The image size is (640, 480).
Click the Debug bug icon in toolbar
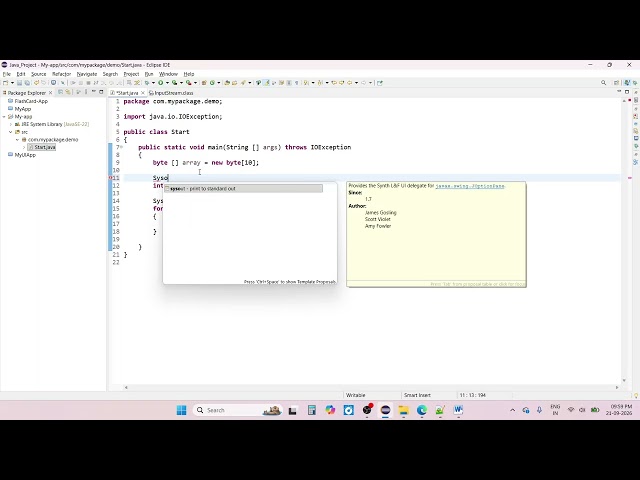pos(147,83)
